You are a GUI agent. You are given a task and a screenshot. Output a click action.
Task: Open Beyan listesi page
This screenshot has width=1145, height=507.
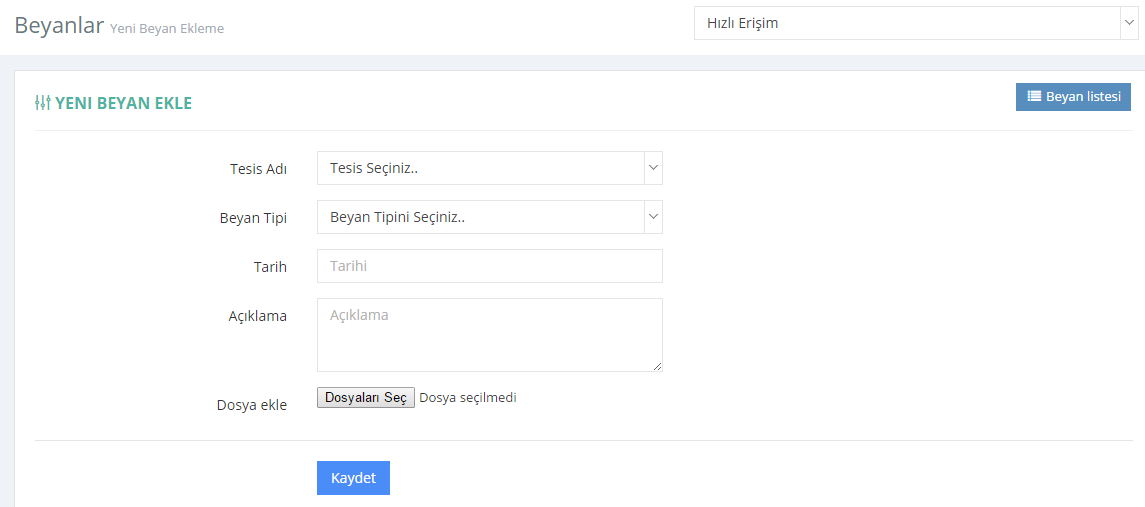[1073, 96]
